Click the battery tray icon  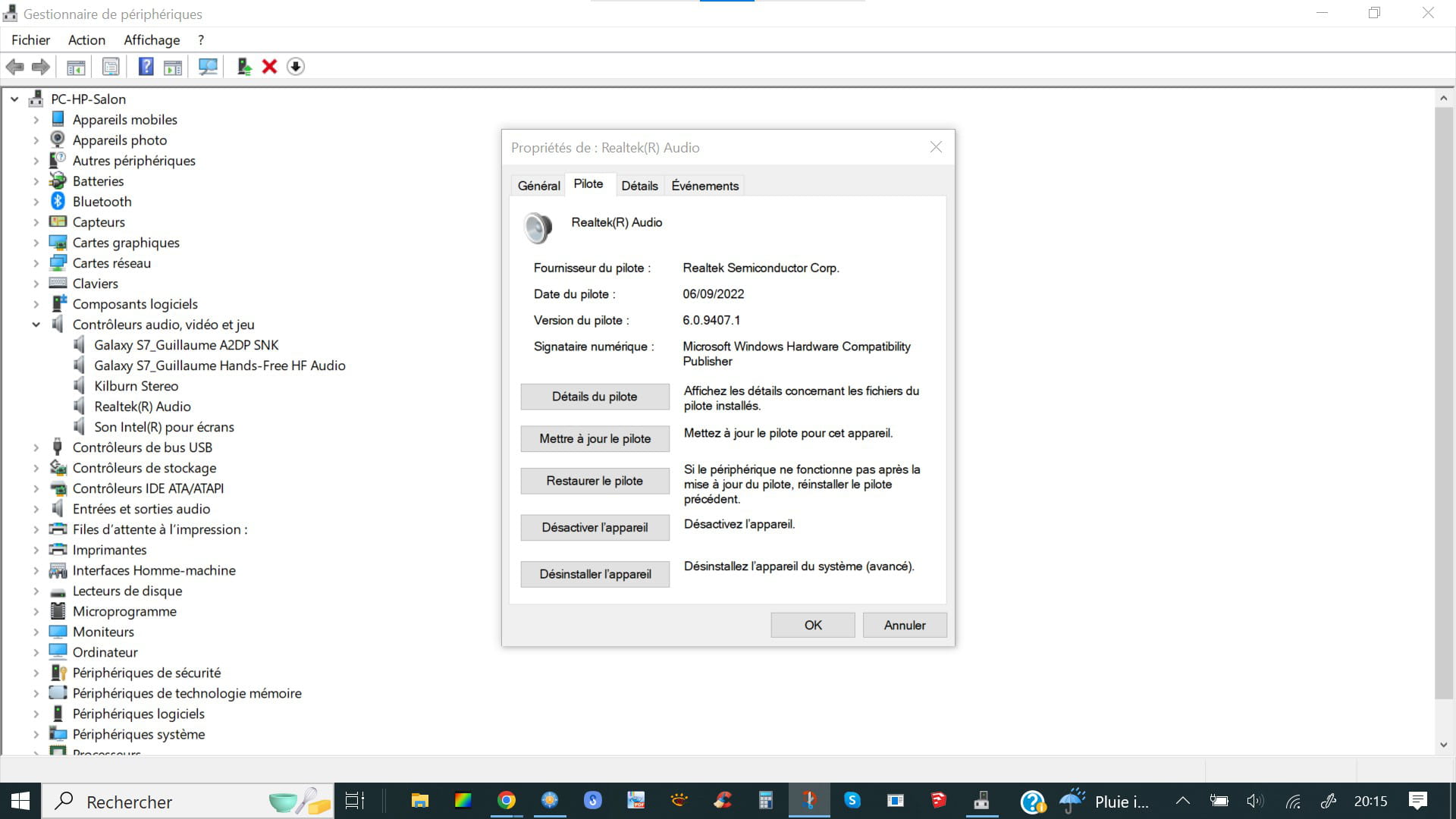coord(1219,801)
